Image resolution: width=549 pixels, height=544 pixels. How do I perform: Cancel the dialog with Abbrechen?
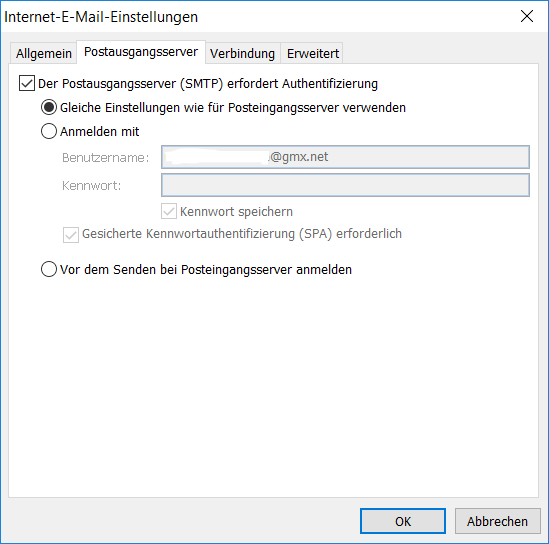click(497, 521)
